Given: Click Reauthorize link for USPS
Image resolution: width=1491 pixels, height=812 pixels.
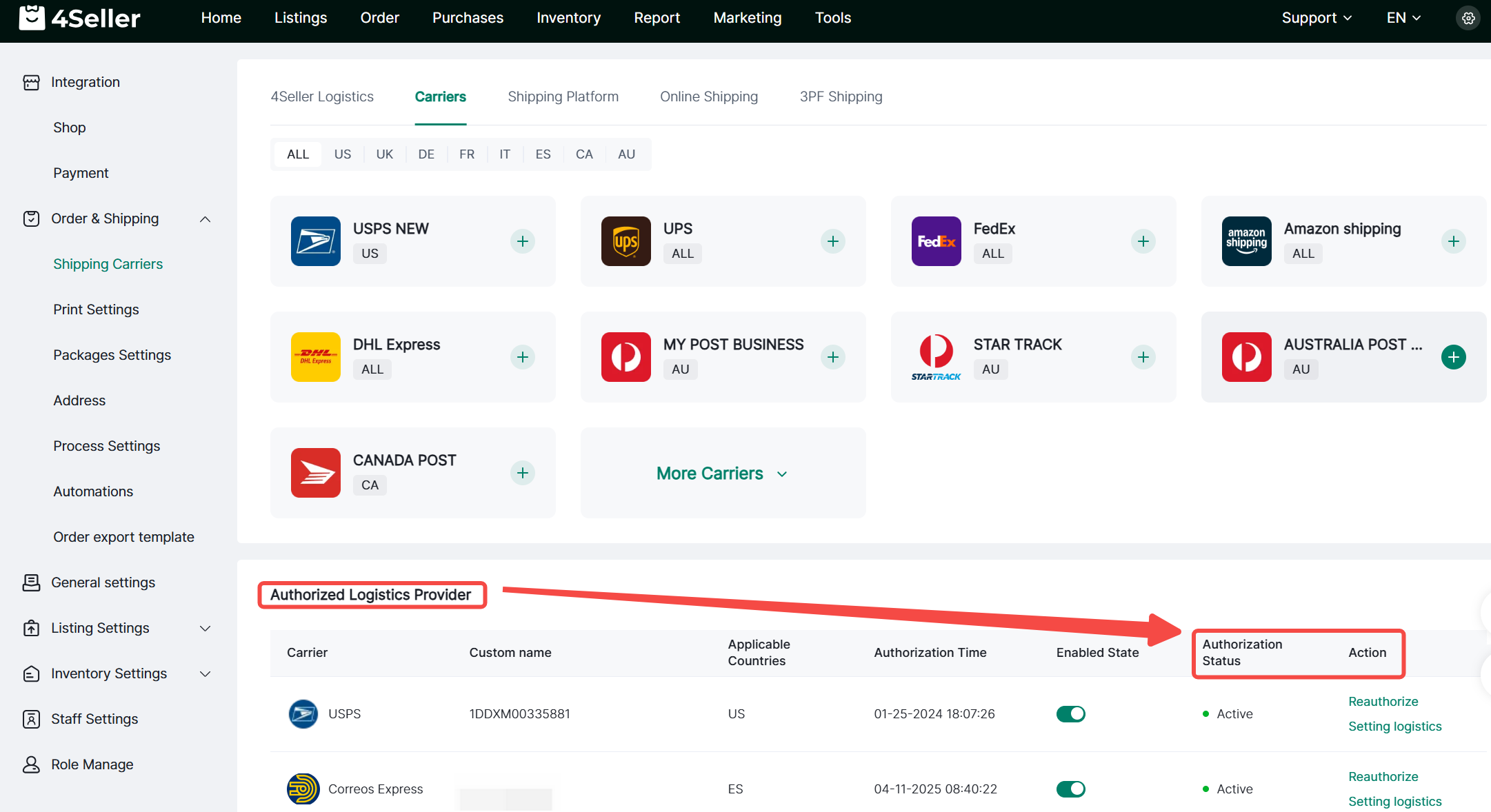Looking at the screenshot, I should [x=1383, y=702].
